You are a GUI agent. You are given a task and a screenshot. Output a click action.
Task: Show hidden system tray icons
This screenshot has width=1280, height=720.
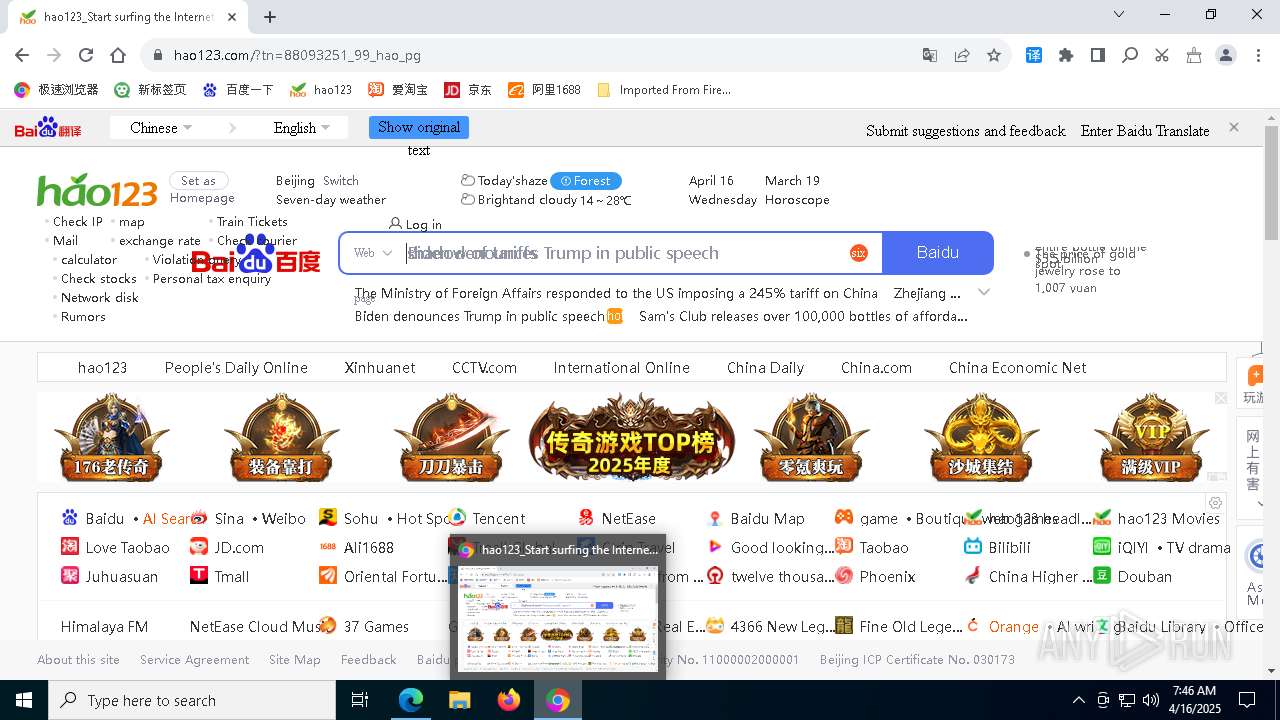1078,700
